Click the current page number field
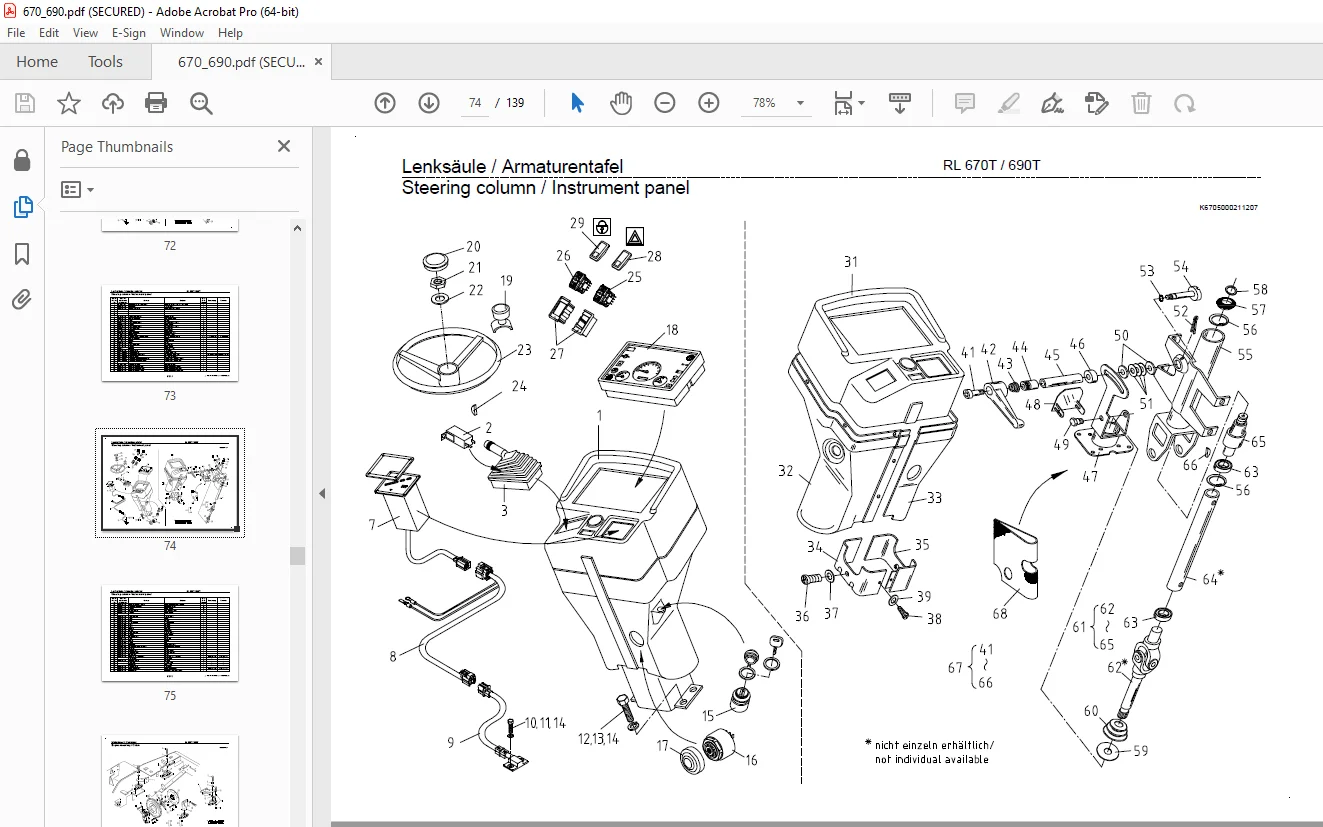 [x=475, y=103]
